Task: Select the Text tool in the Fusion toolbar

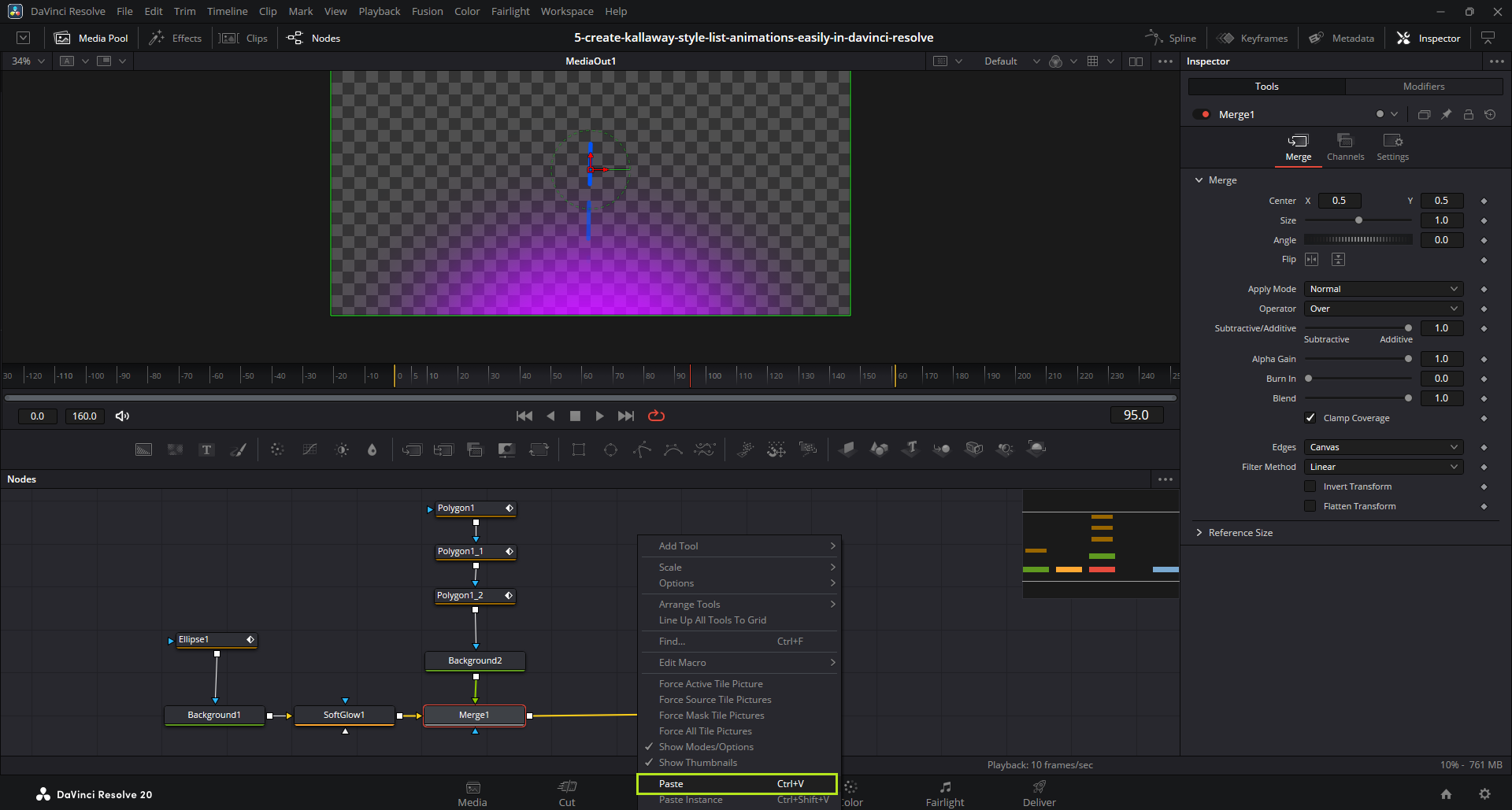Action: [x=206, y=449]
